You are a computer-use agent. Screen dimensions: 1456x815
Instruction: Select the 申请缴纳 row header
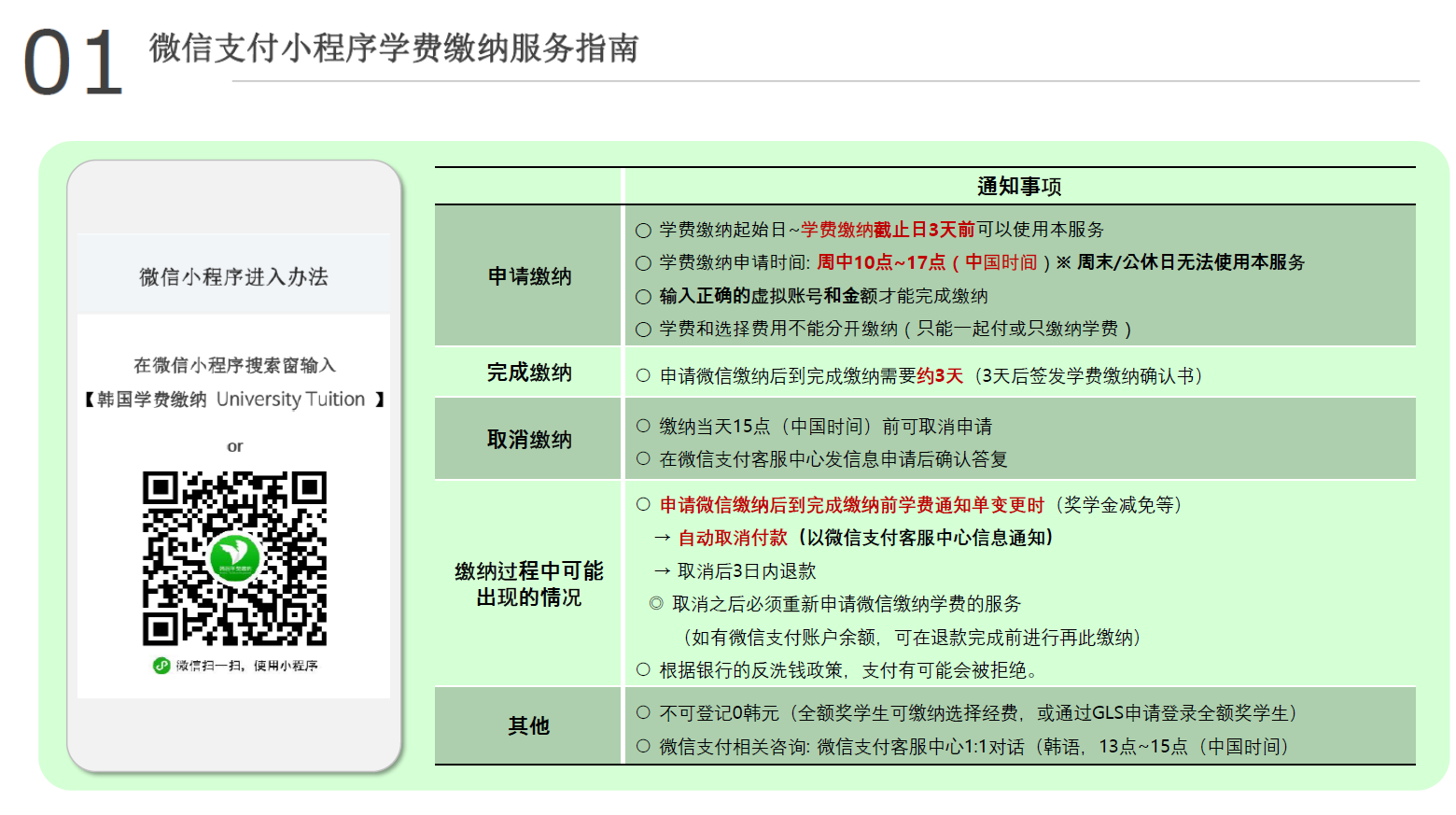pos(529,276)
